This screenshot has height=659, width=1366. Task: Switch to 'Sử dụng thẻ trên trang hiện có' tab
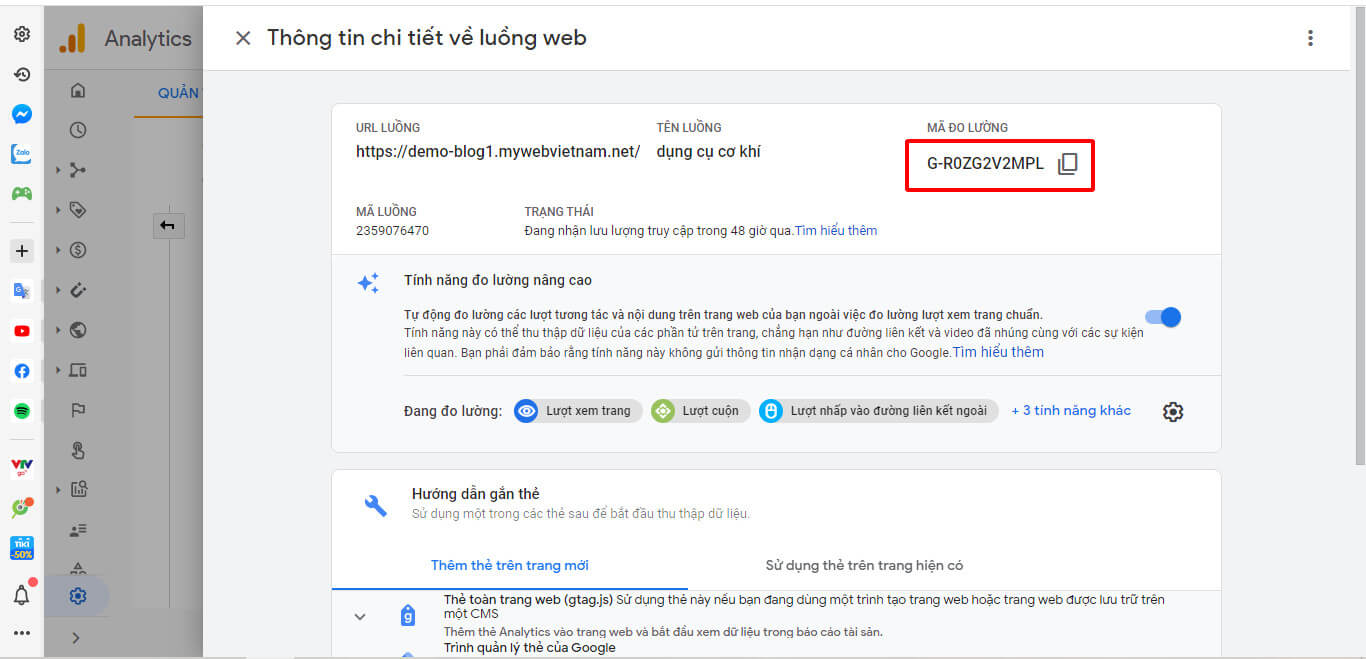(x=864, y=566)
